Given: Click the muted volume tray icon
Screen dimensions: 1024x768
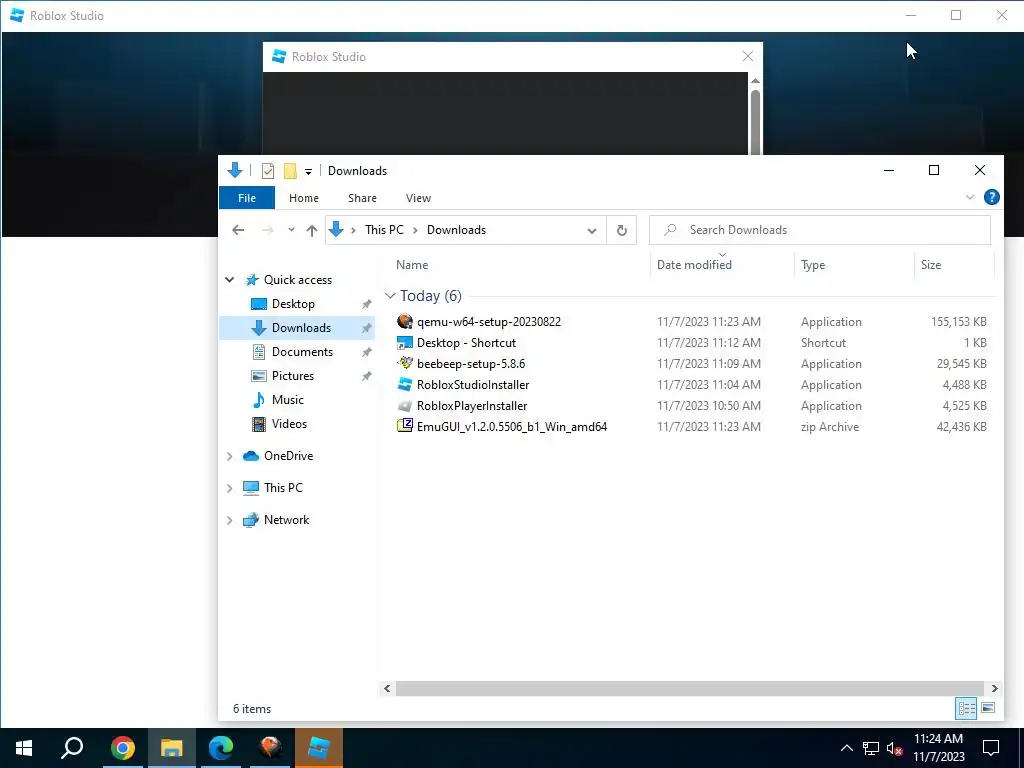Looking at the screenshot, I should pyautogui.click(x=894, y=748).
